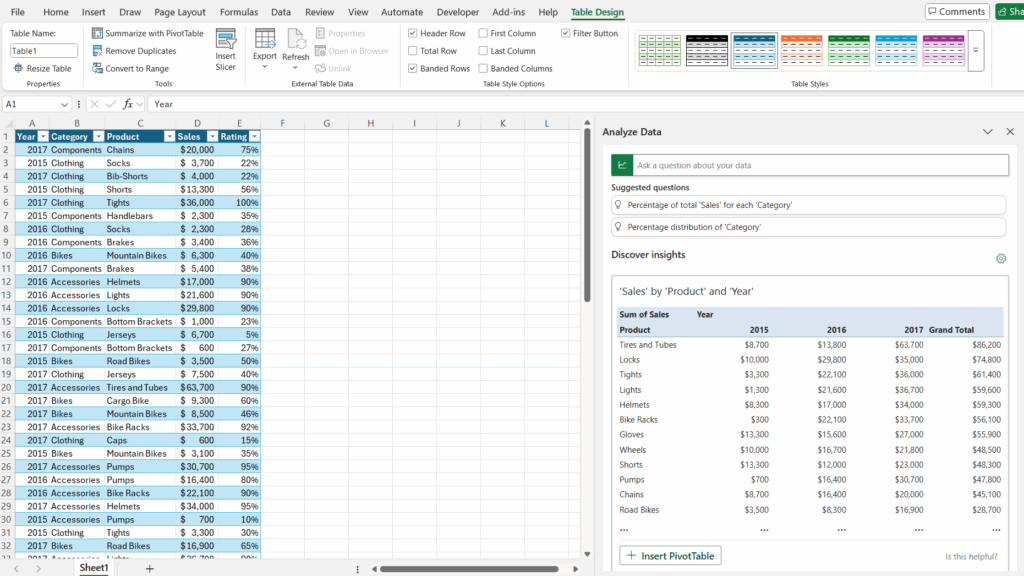Open the Automate menu

(x=402, y=12)
